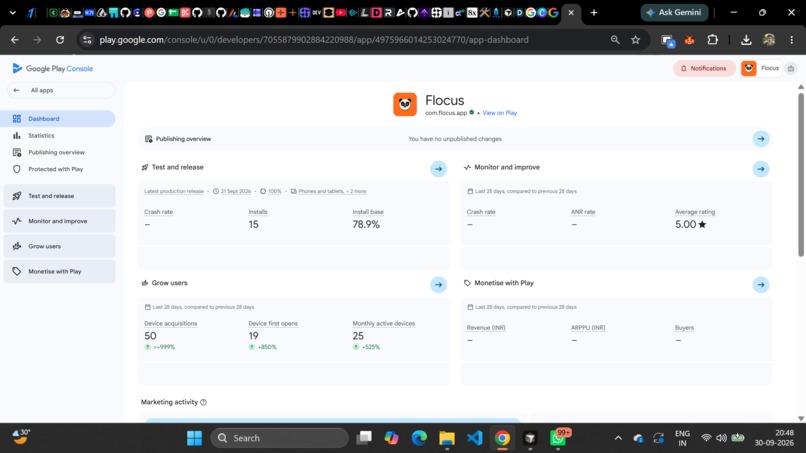Click the Average rating label
806x453 pixels.
point(695,212)
